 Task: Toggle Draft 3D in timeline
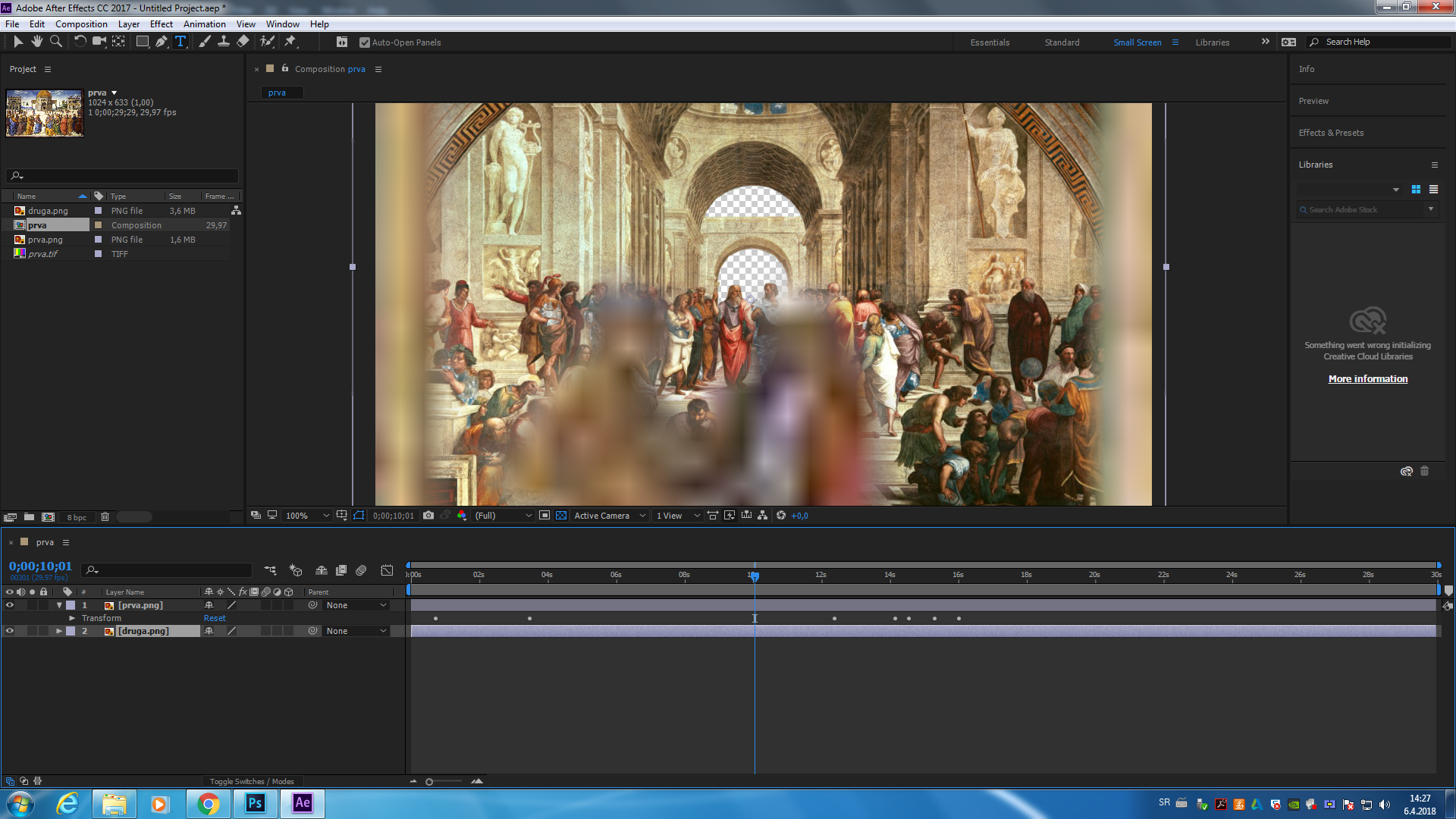296,570
